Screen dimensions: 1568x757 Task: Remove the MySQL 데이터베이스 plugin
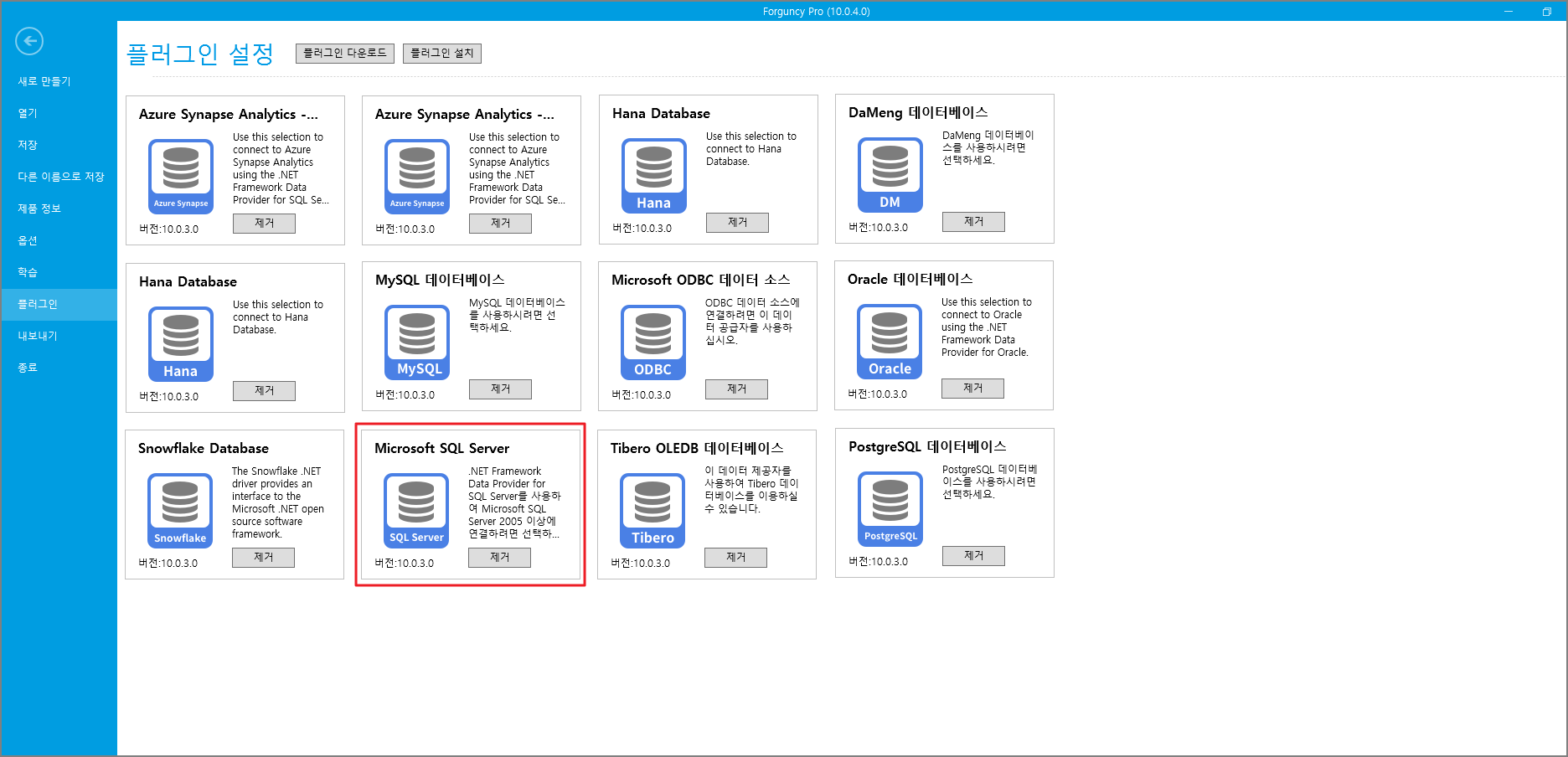500,389
